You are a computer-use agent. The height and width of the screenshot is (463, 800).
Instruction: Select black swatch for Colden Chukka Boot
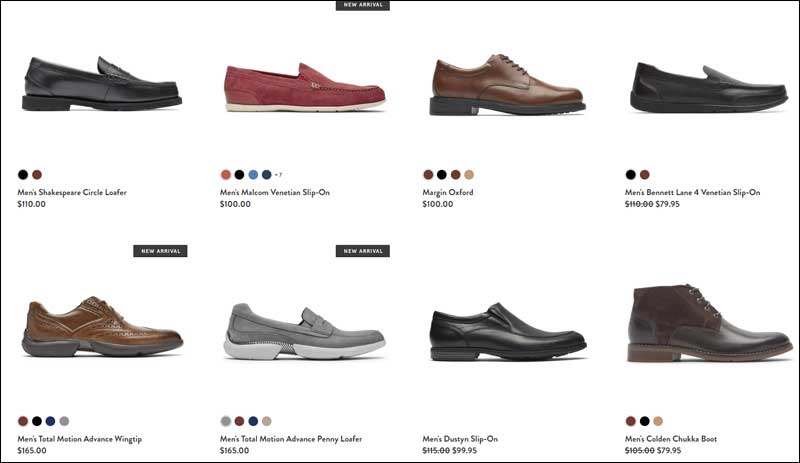pyautogui.click(x=644, y=421)
